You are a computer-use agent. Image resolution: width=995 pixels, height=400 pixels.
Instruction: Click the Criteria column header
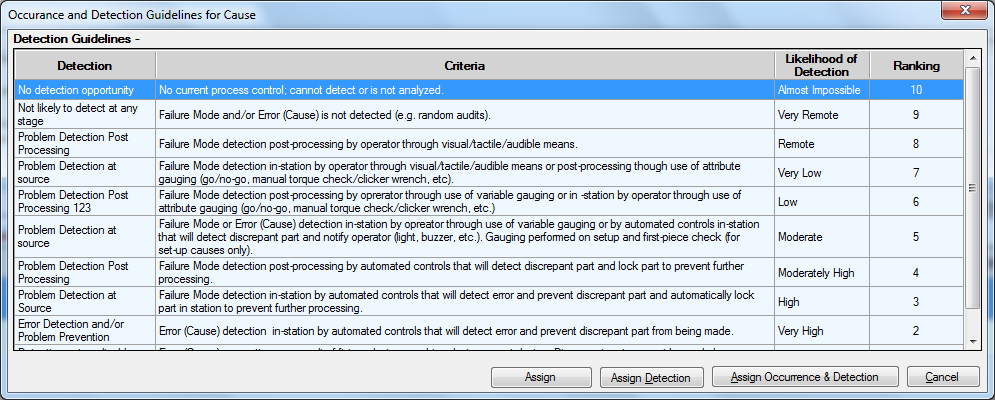(464, 66)
